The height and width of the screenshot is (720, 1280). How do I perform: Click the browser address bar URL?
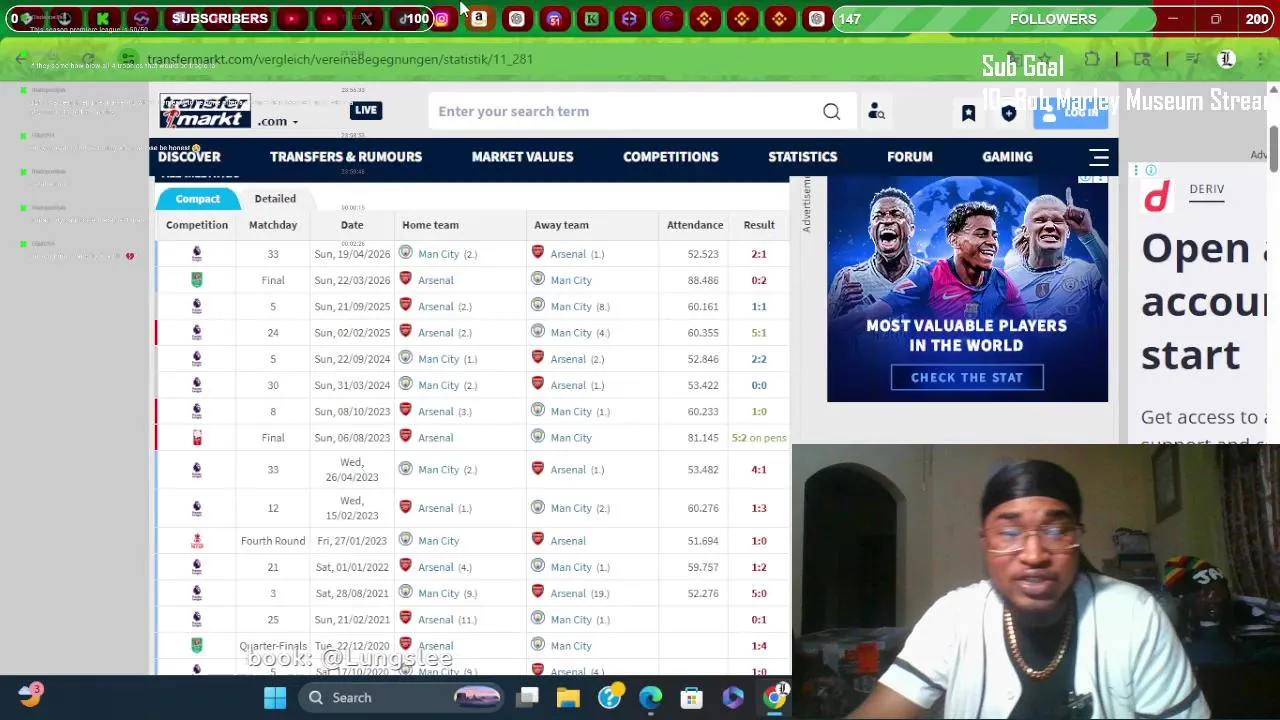point(340,59)
